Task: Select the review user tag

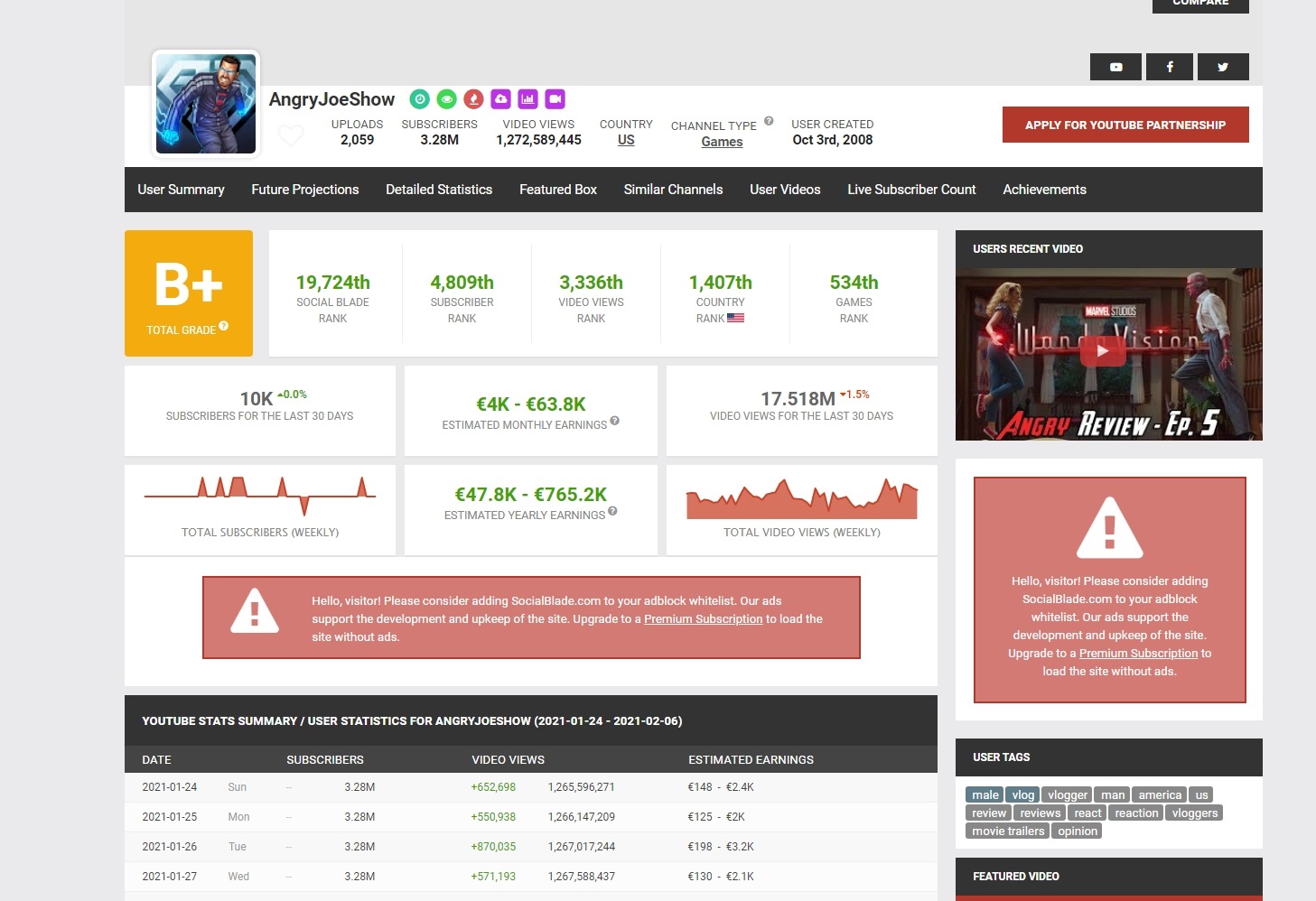Action: point(989,813)
